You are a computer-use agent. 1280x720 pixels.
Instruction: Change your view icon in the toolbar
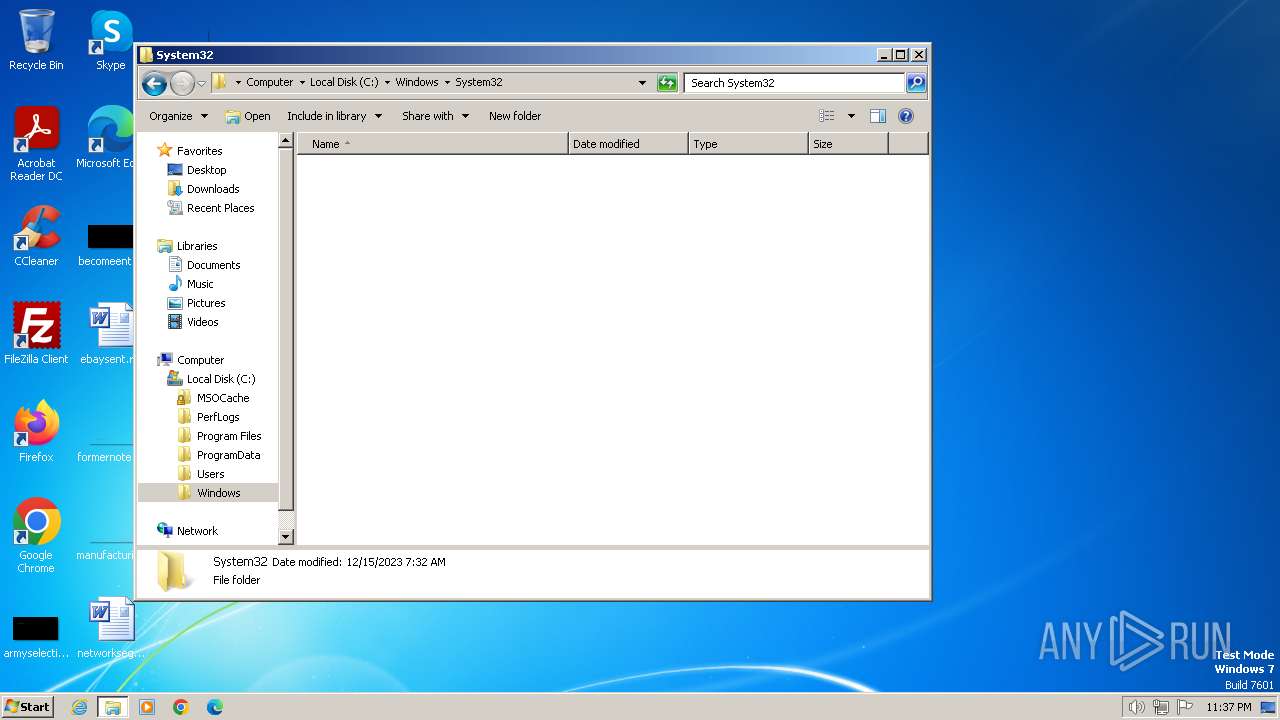(826, 116)
